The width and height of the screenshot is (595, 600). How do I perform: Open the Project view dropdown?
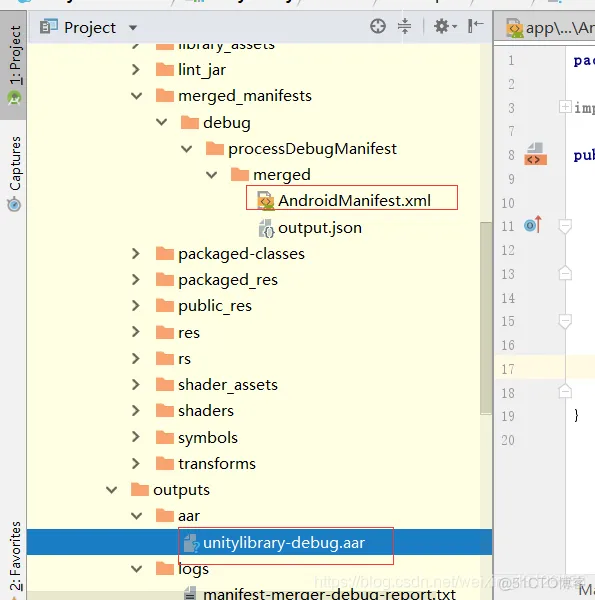pyautogui.click(x=133, y=28)
